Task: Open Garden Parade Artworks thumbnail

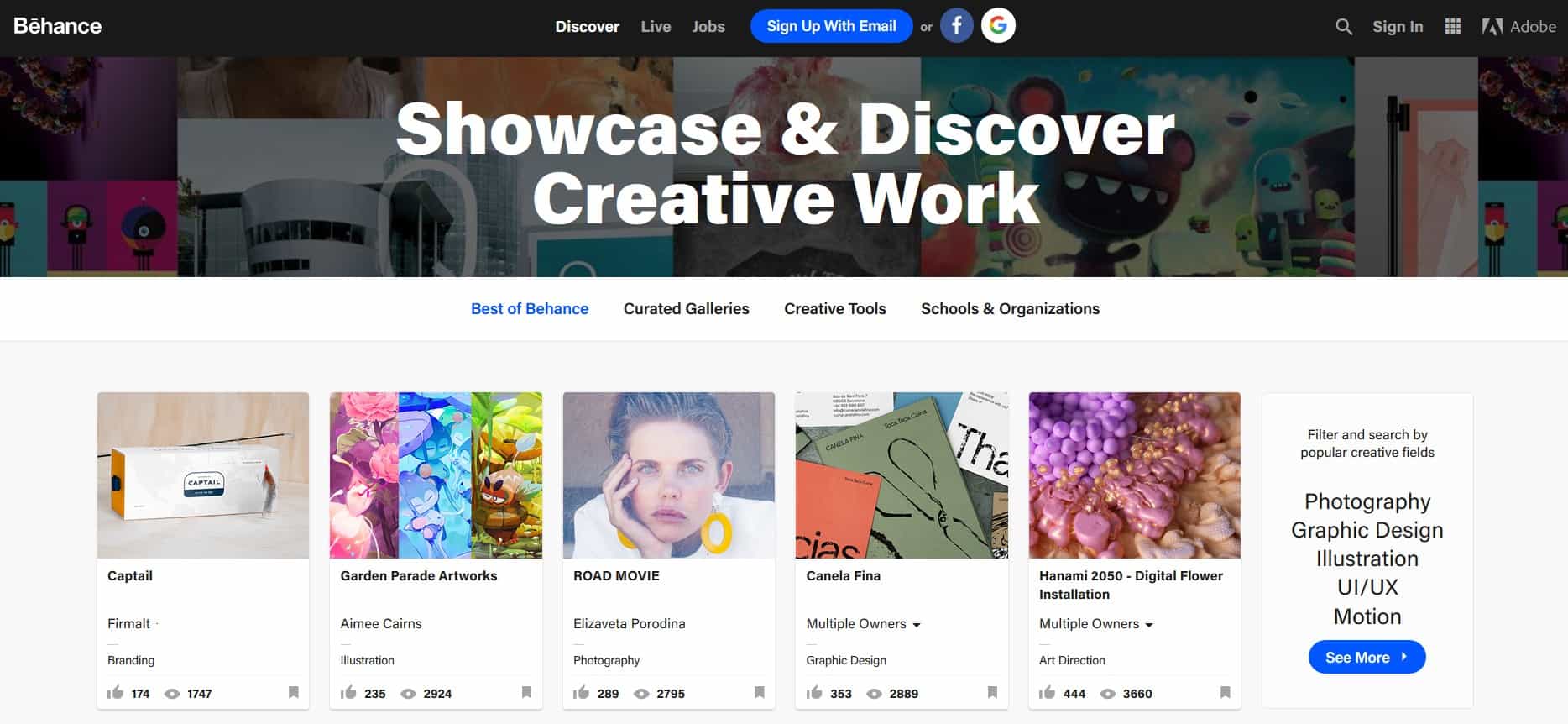Action: [436, 475]
